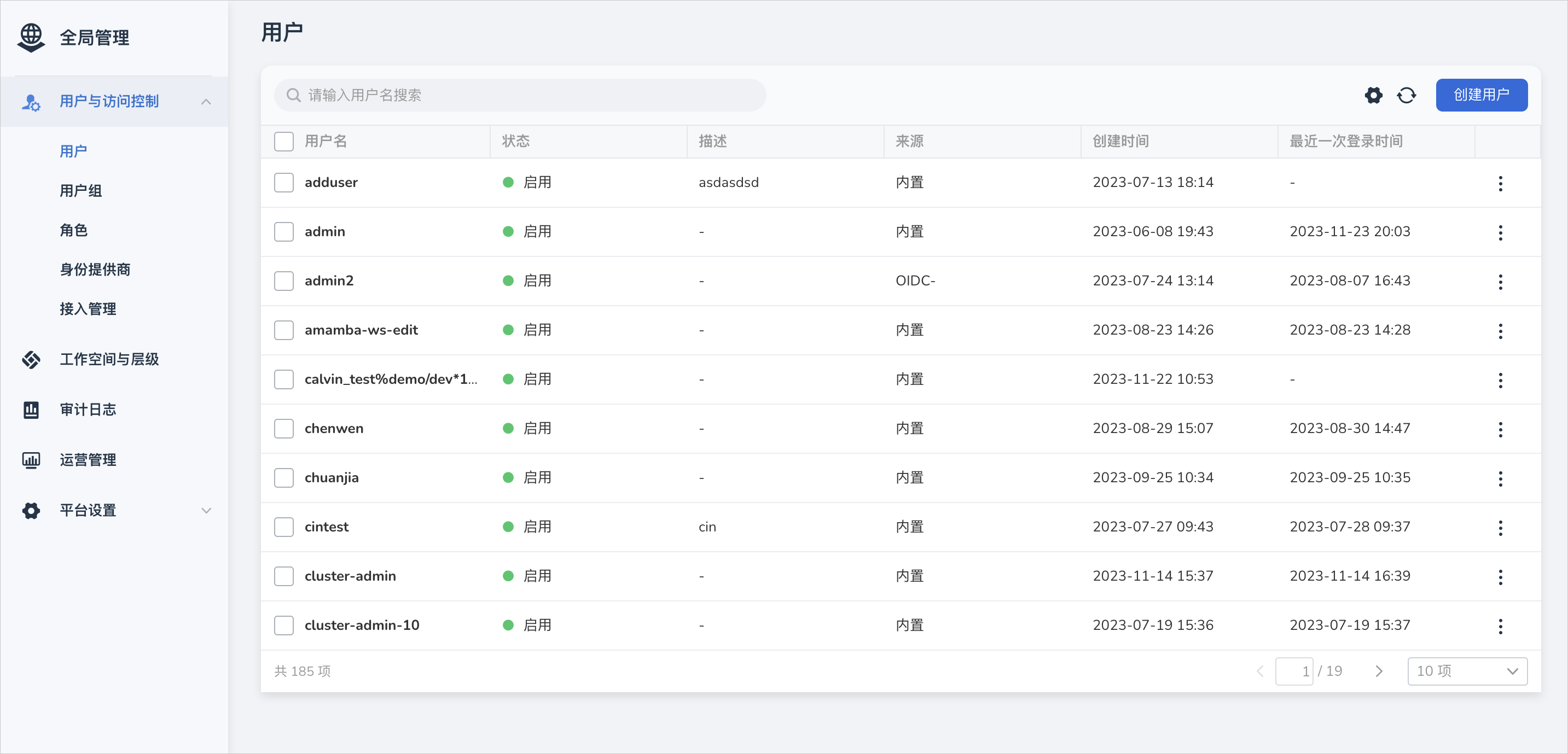This screenshot has height=754, width=1568.
Task: Open more actions menu for chuanjia
Action: click(1500, 479)
